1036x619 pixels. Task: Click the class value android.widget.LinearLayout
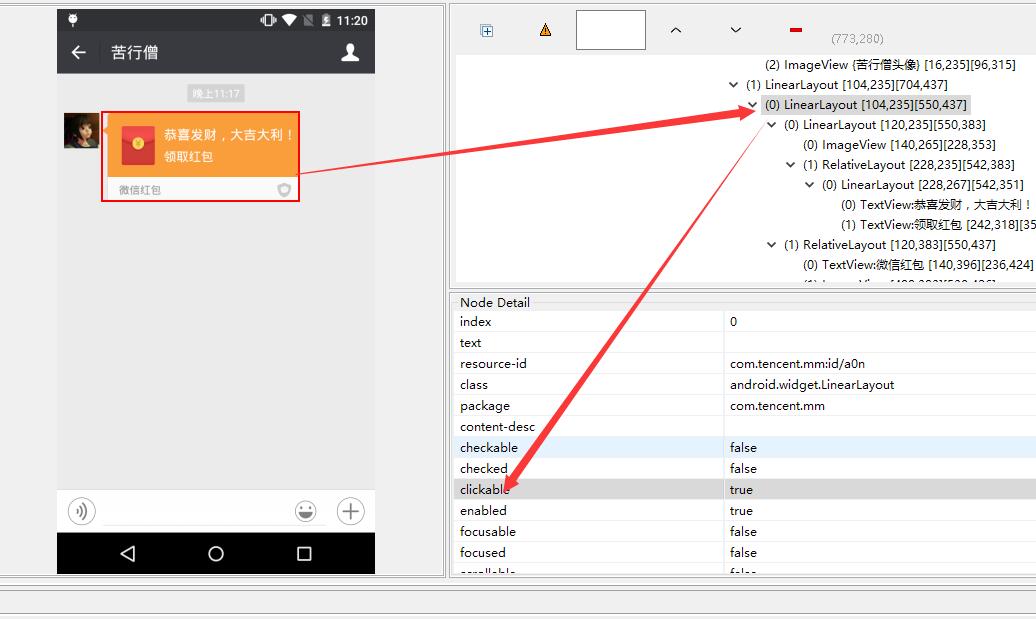[x=811, y=385]
